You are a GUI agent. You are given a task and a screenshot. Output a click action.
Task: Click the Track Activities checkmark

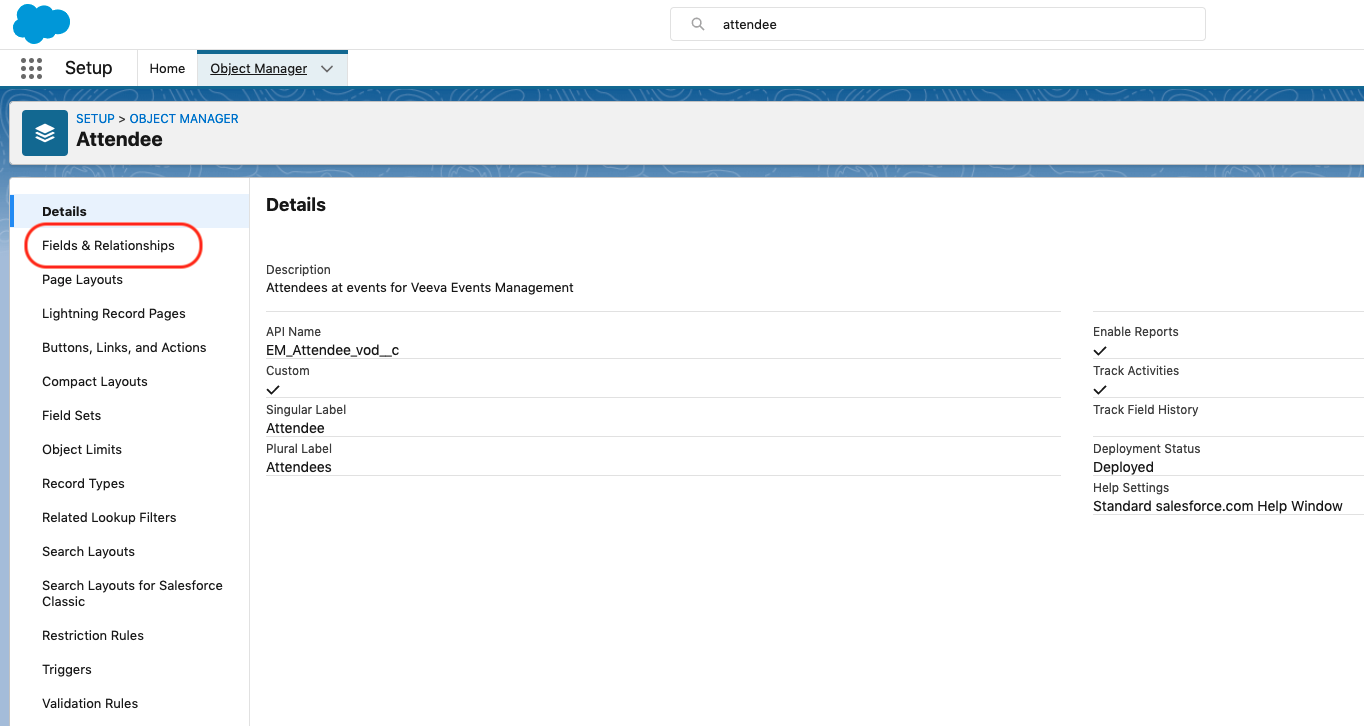[1100, 390]
